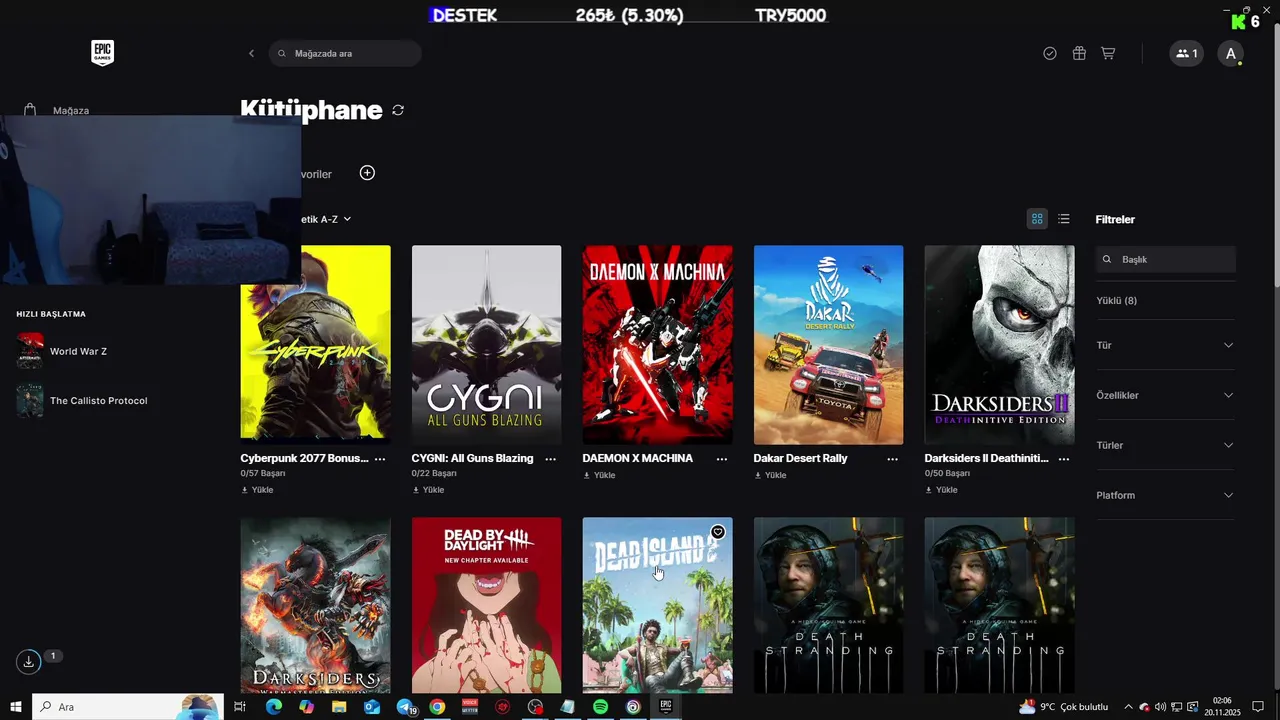Refresh the Kütüphane library
This screenshot has height=720, width=1280.
[398, 110]
